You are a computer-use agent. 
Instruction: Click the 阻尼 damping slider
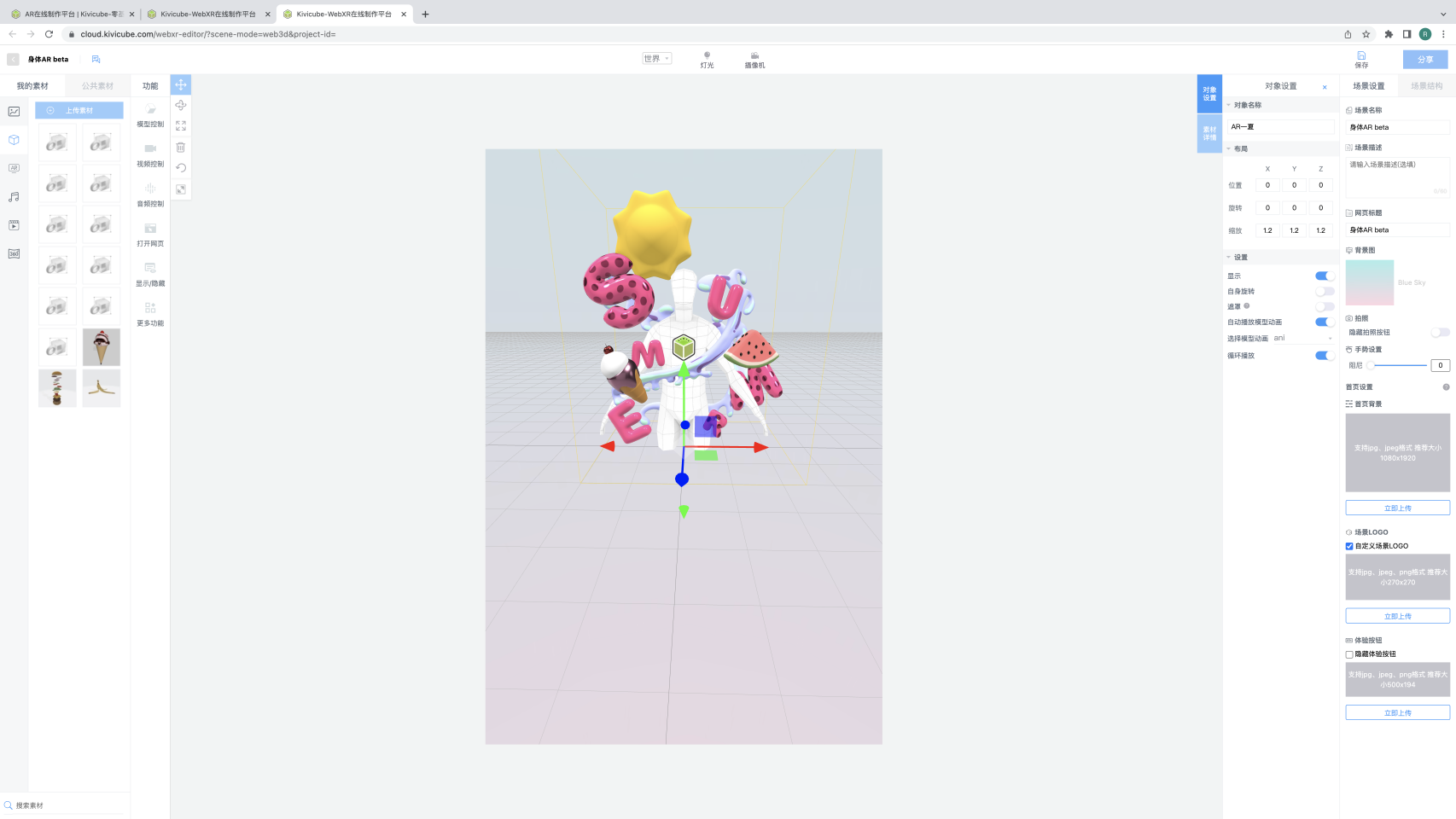[x=1398, y=365]
